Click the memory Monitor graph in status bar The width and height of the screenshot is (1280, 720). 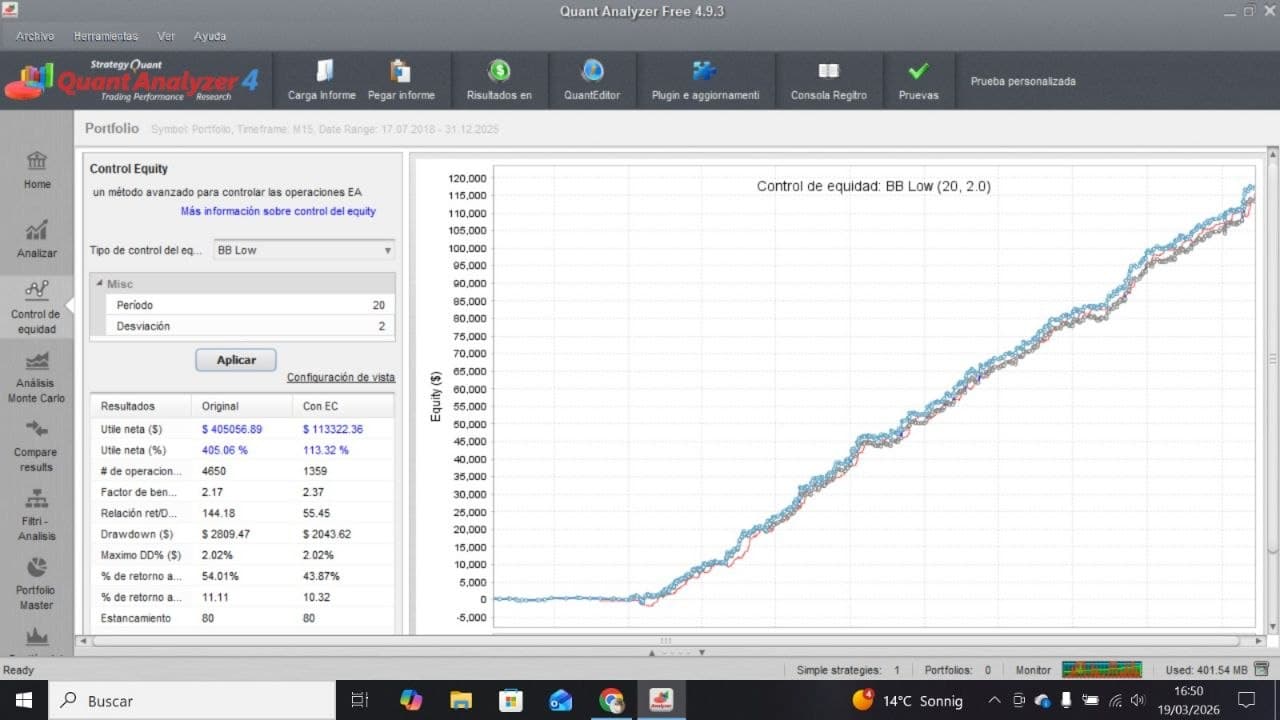pos(1101,670)
